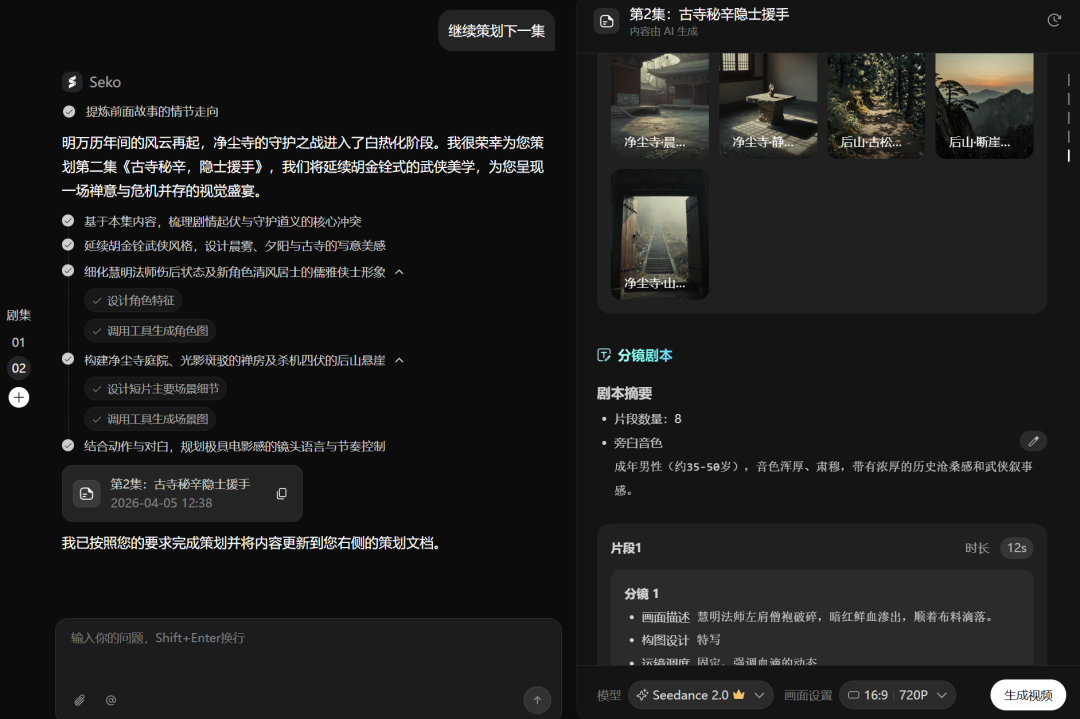Collapse the 细化慧明法师 task with its chevron

[x=402, y=271]
